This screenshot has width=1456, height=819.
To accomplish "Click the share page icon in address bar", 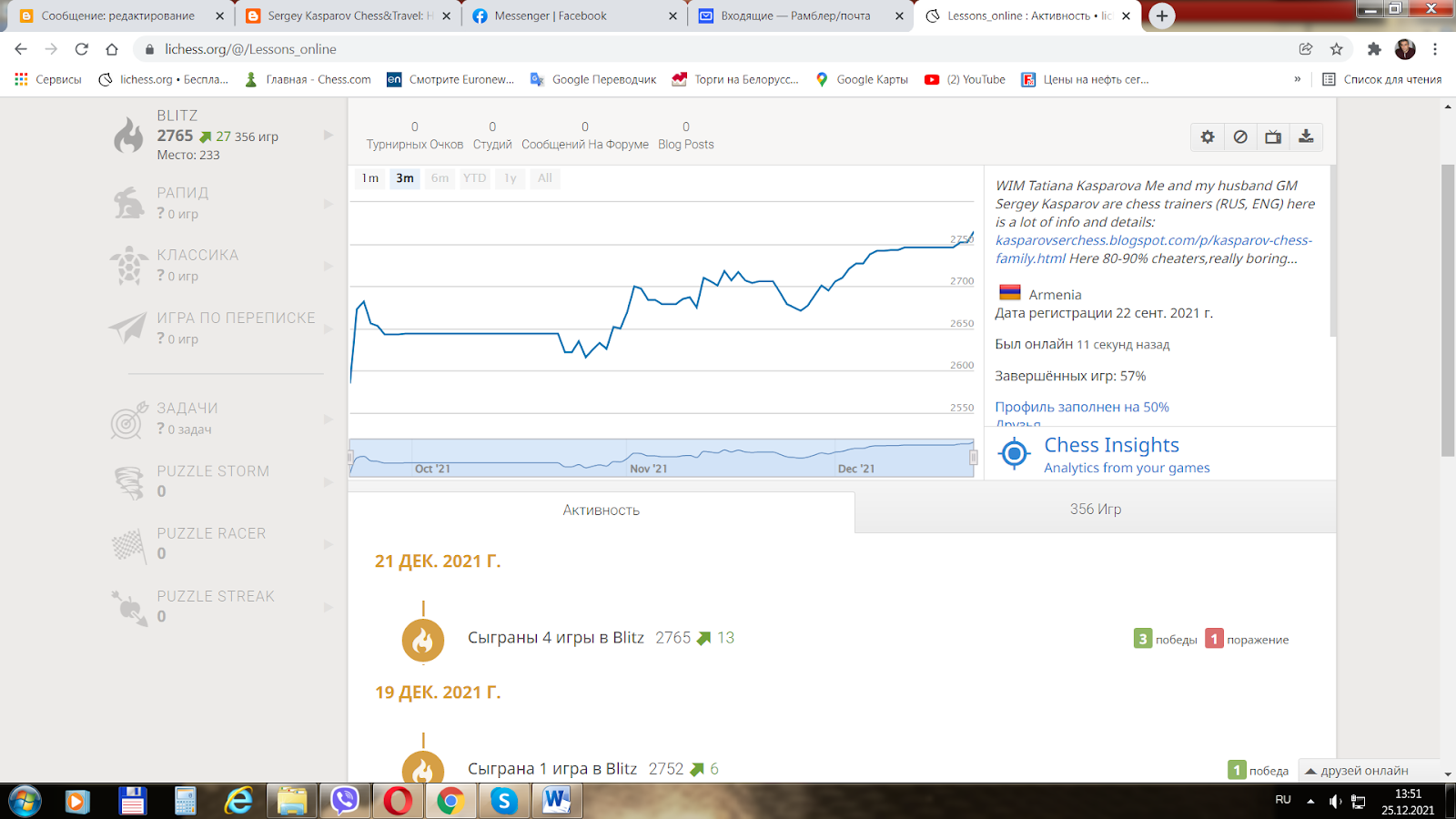I will coord(1306,49).
